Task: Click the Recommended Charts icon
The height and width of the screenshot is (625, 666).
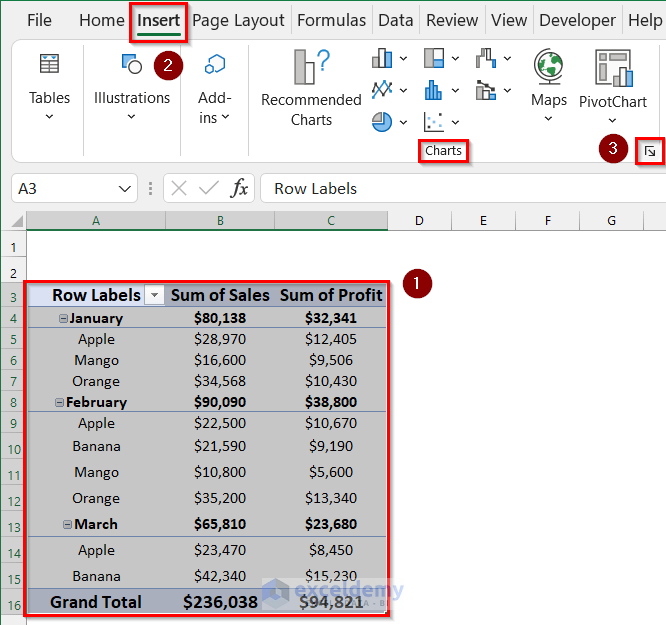Action: [x=311, y=67]
